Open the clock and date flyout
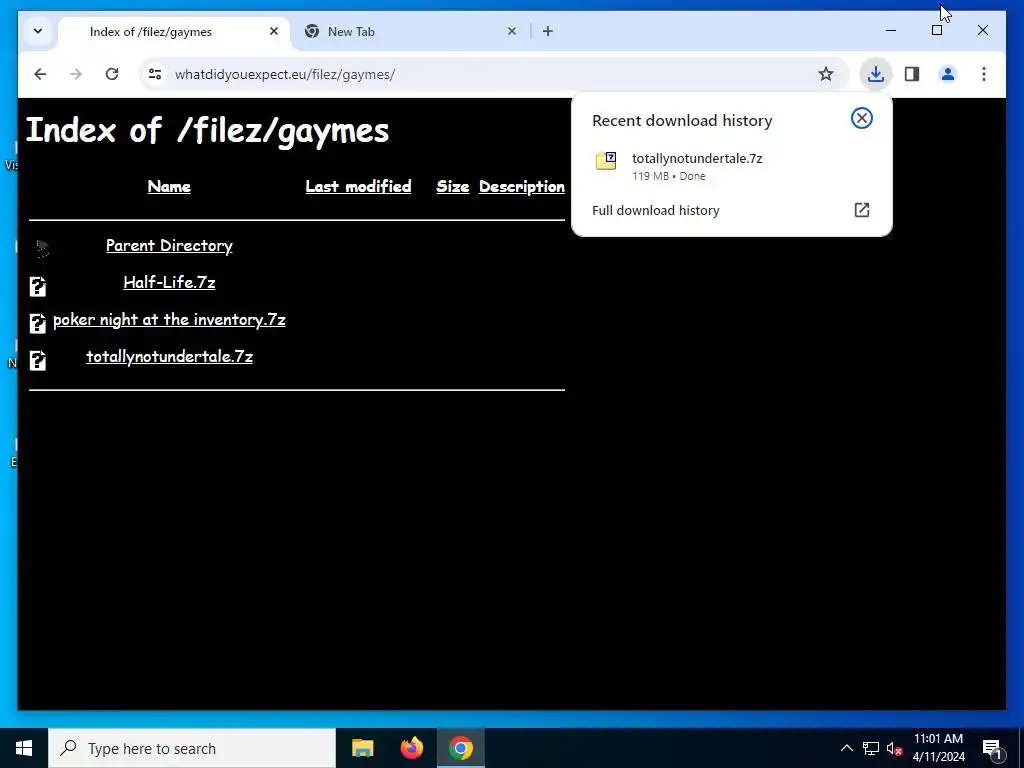The width and height of the screenshot is (1024, 768). point(938,748)
